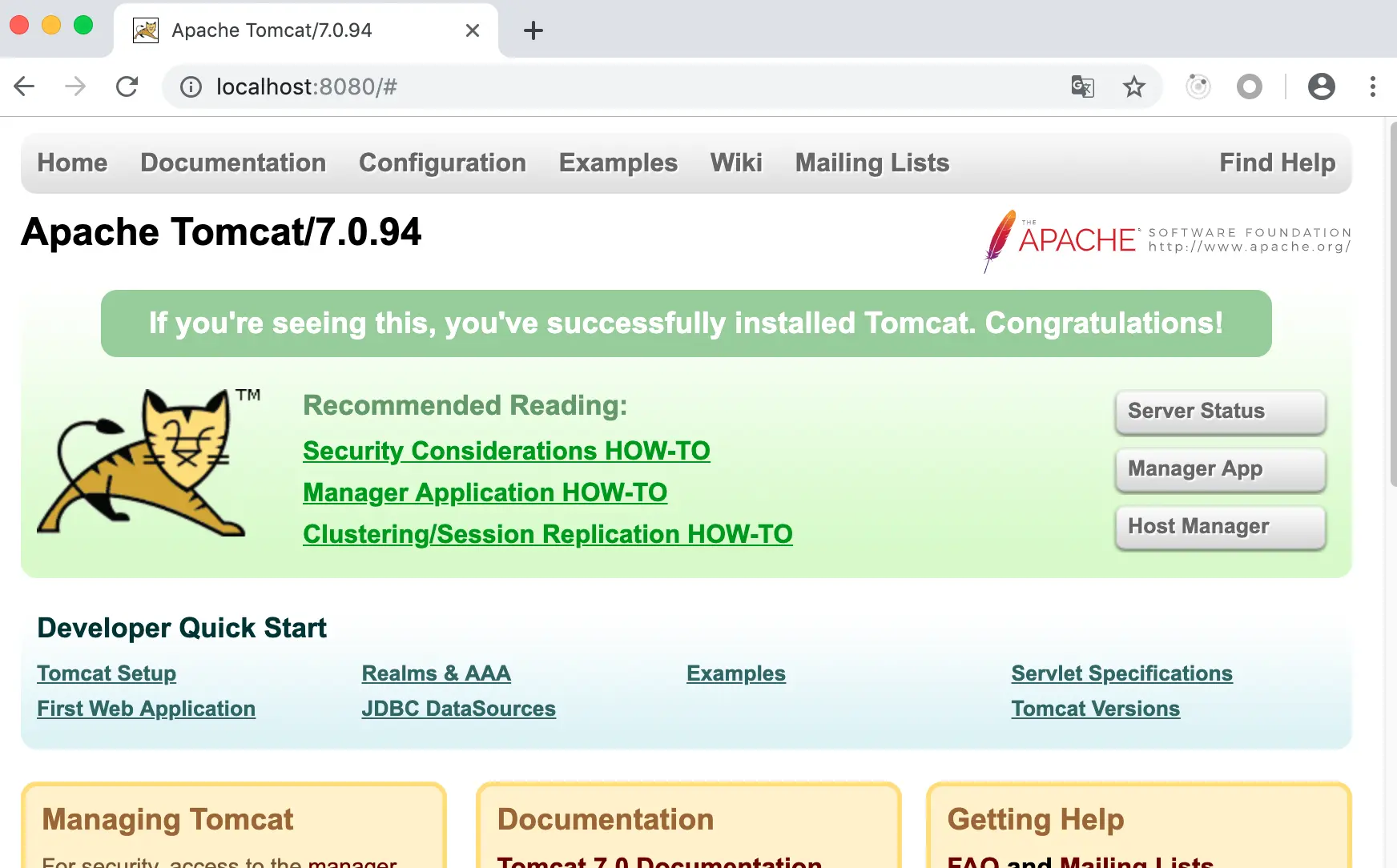
Task: Click the Developer Quick Start heading
Action: (182, 628)
